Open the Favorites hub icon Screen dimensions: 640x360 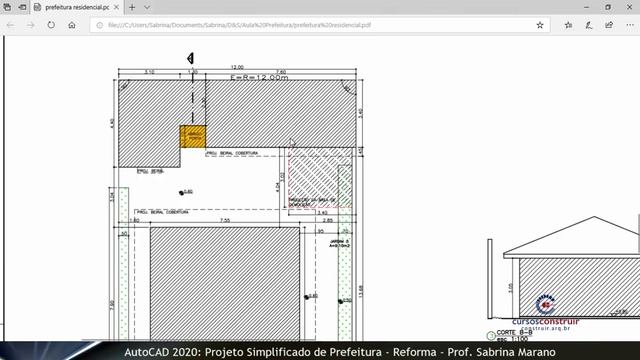(568, 25)
